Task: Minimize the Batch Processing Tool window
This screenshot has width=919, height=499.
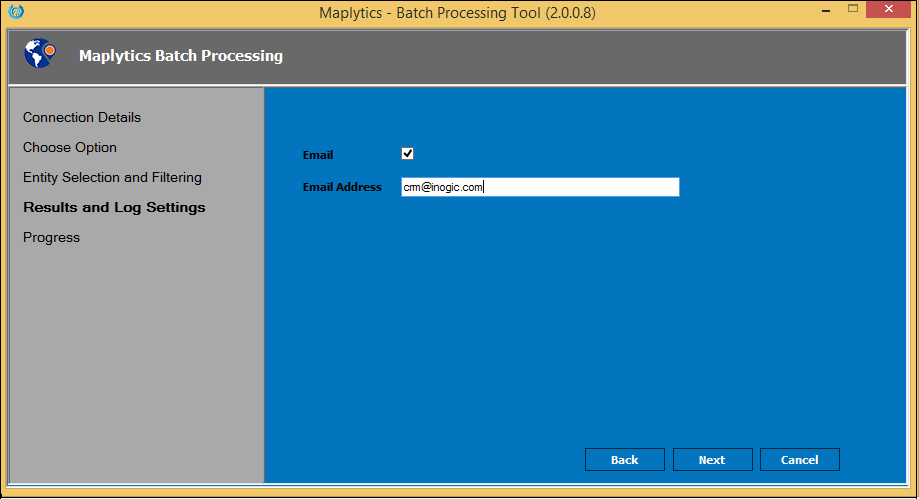Action: (x=826, y=10)
